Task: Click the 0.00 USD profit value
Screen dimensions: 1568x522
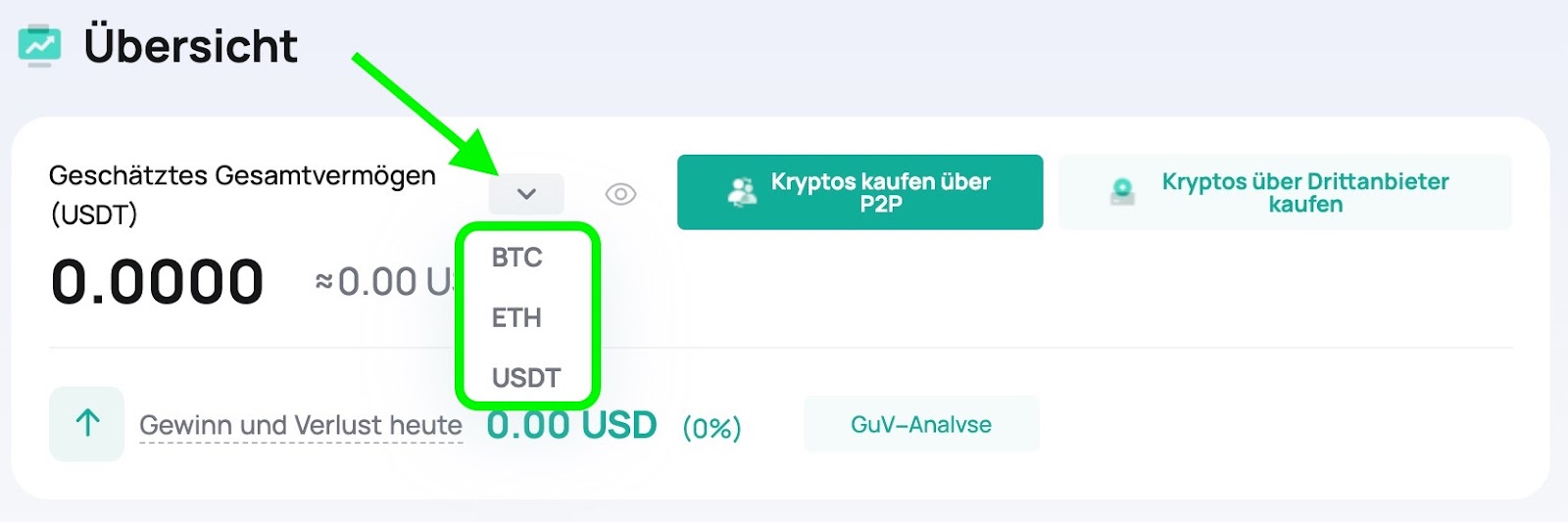Action: click(571, 425)
